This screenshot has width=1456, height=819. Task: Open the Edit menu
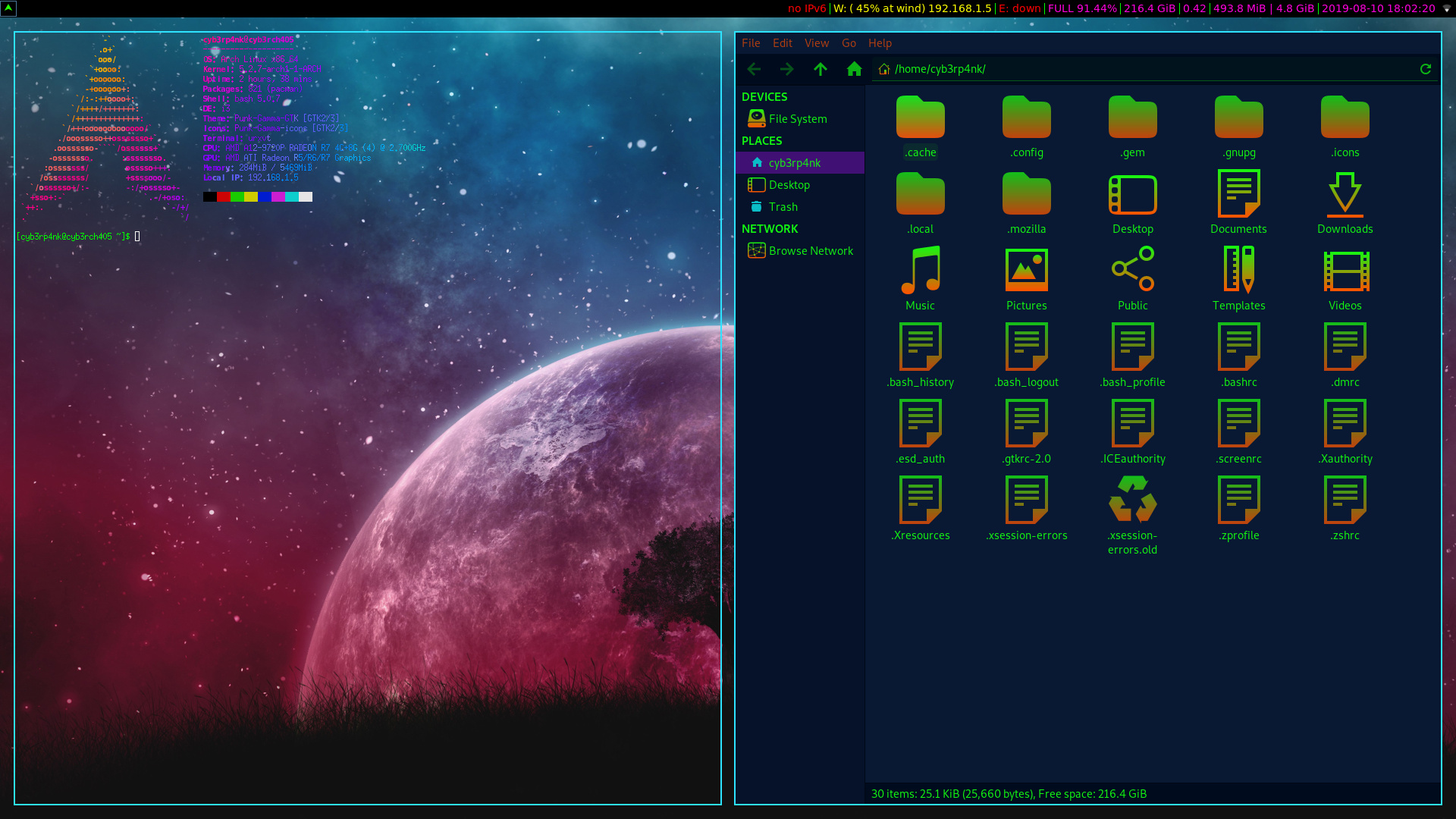tap(783, 43)
